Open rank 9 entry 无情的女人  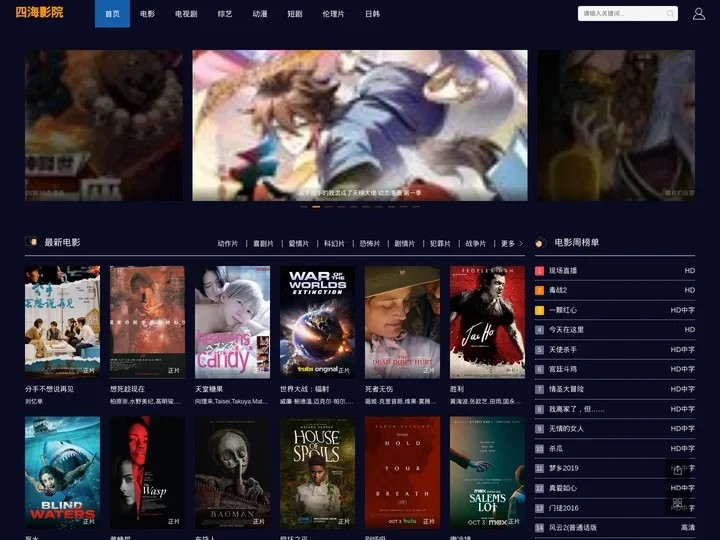(615, 428)
